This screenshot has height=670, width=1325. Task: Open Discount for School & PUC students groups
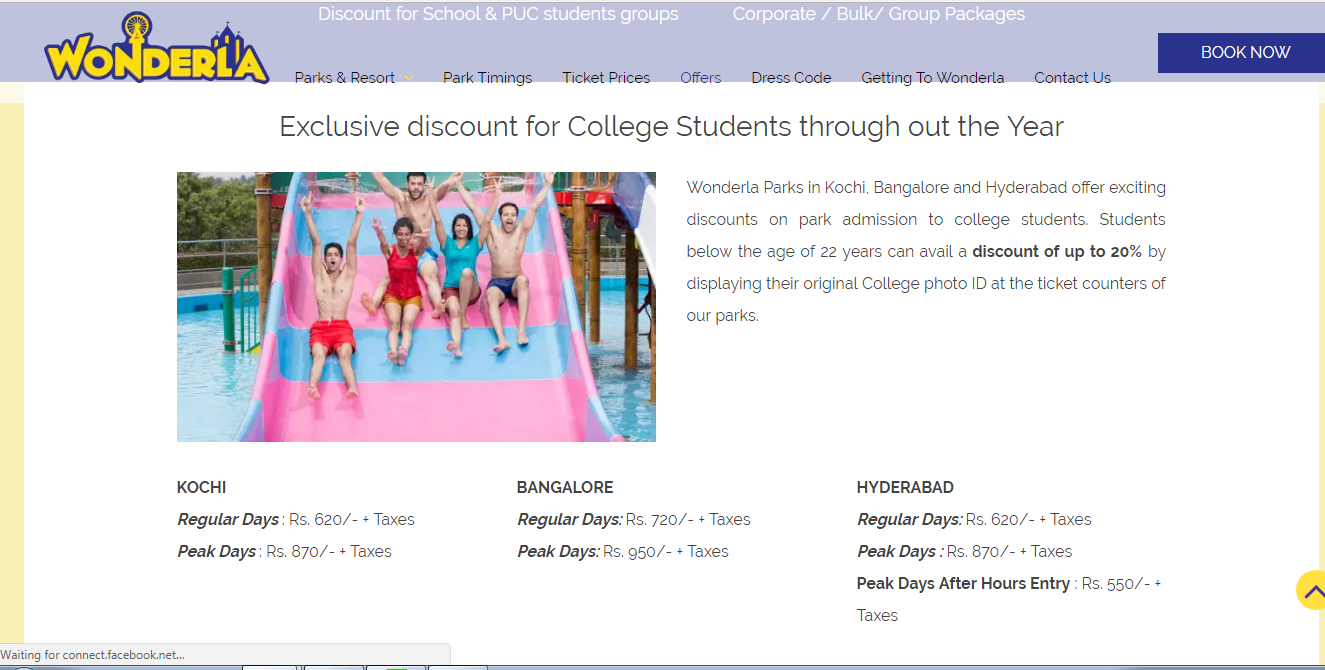click(498, 14)
